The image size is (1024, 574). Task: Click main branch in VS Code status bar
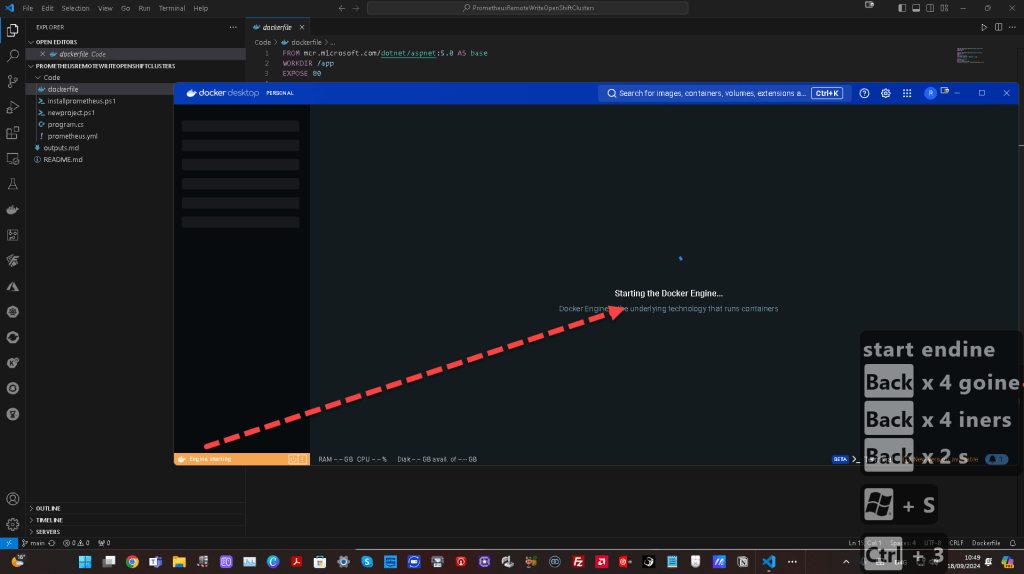(33, 543)
